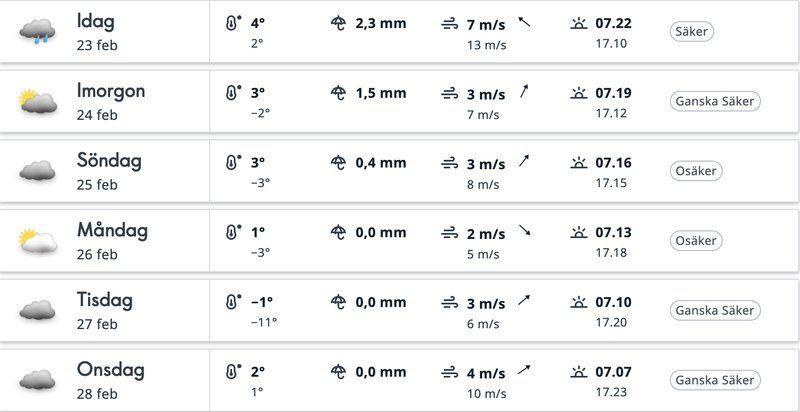Click the Säker badge for Idag
This screenshot has height=412, width=800.
pyautogui.click(x=691, y=32)
